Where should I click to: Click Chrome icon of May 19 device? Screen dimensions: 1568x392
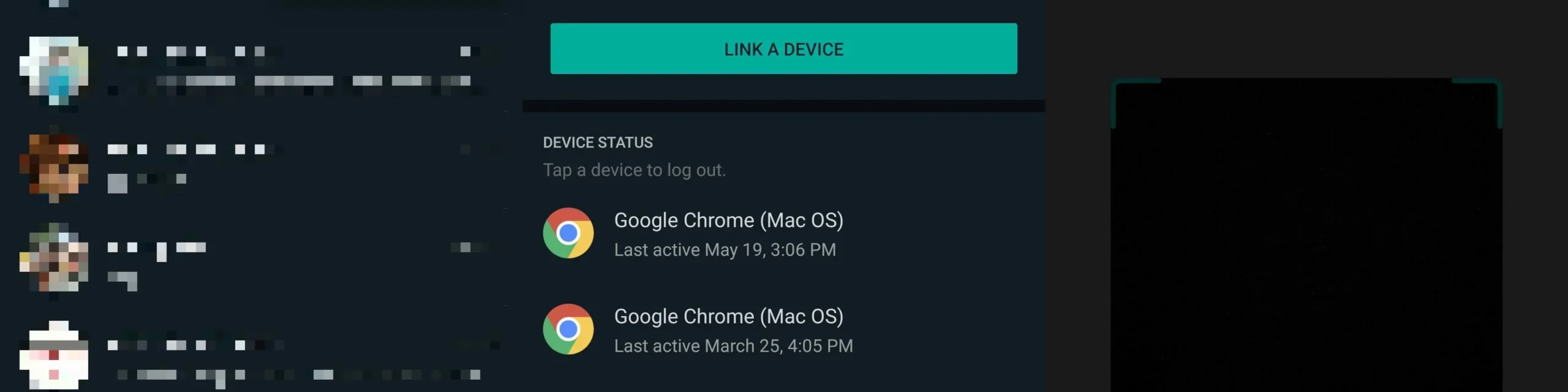point(568,233)
